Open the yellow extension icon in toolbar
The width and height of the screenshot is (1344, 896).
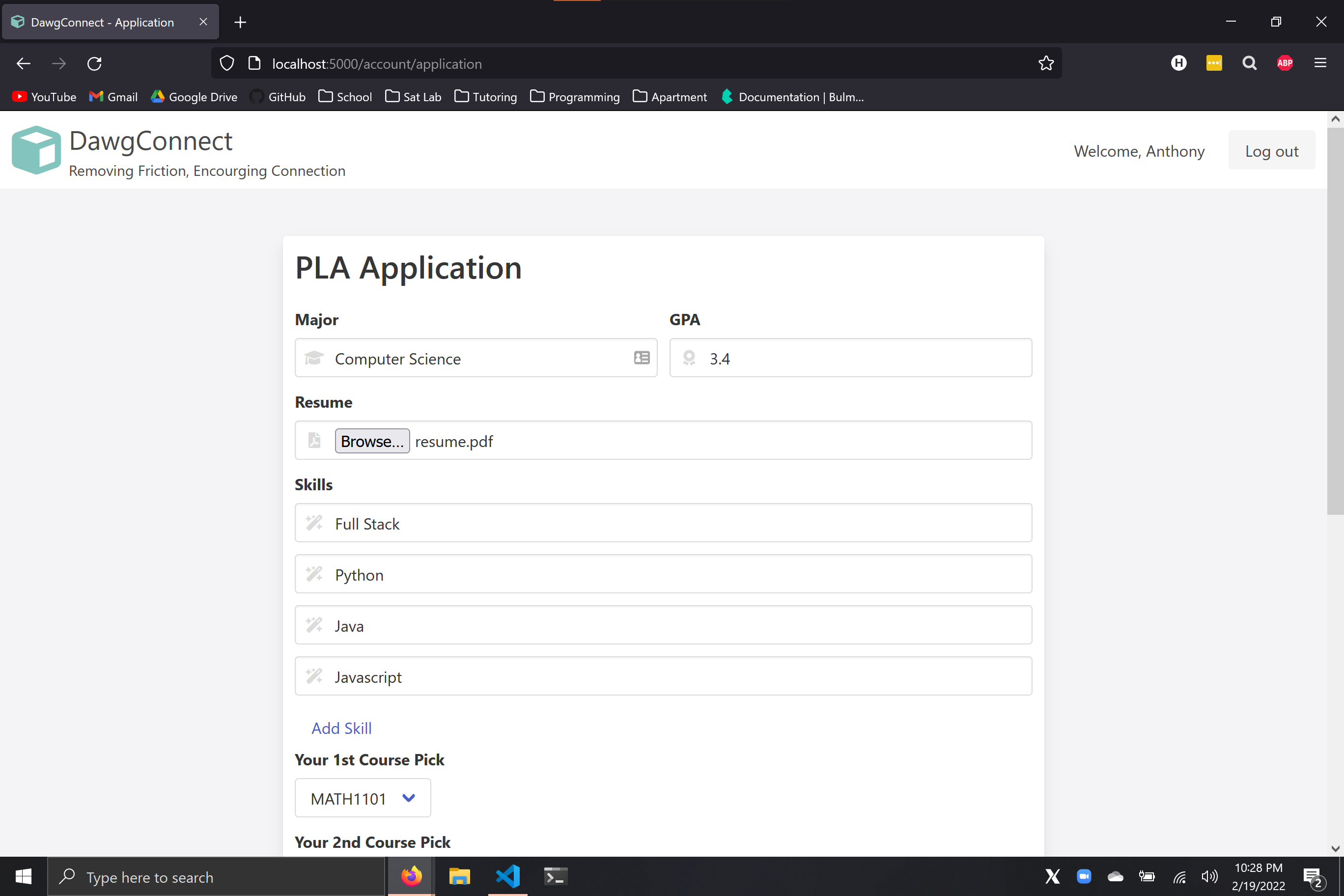click(x=1214, y=63)
